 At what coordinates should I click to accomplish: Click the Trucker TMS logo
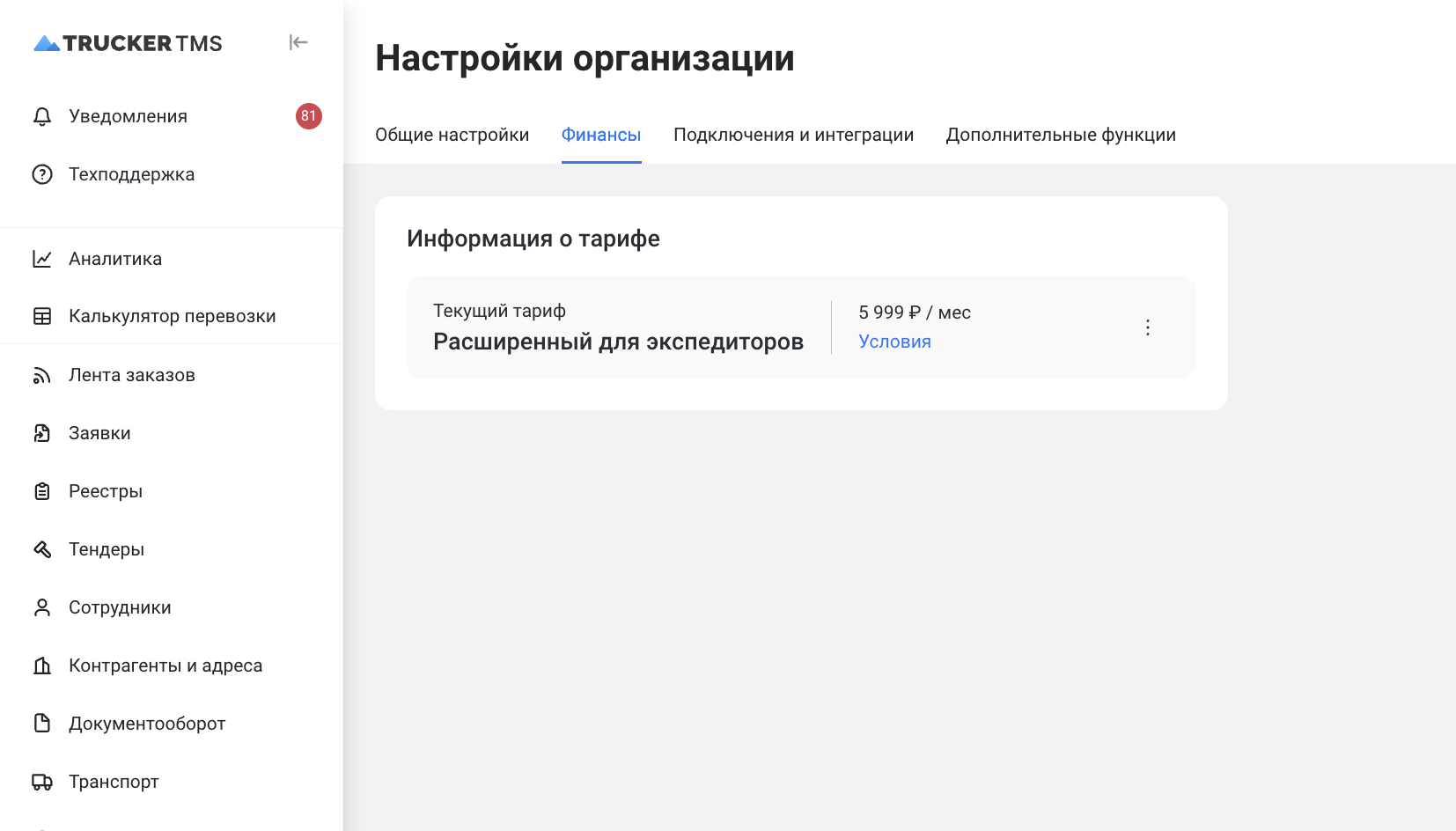point(128,43)
